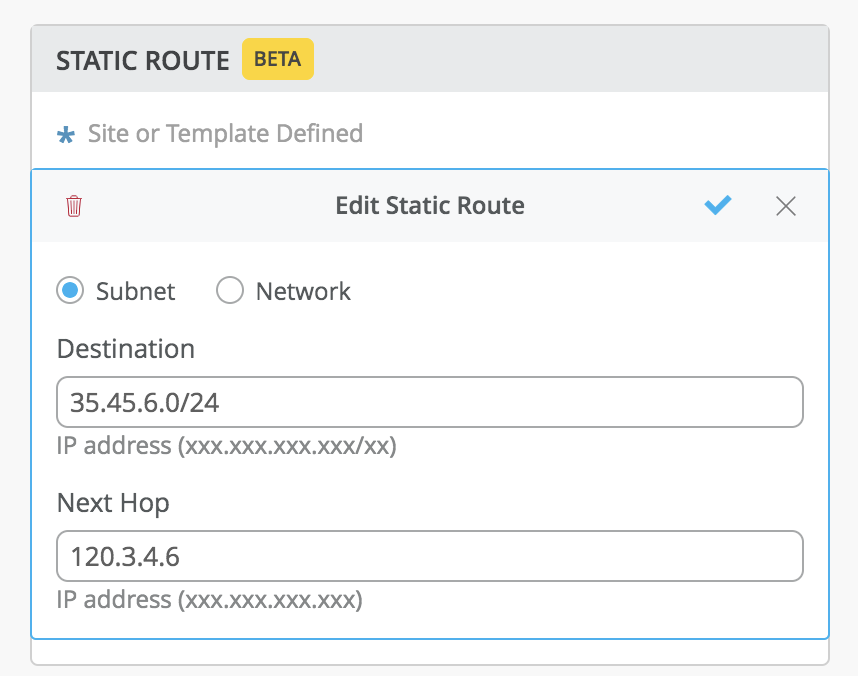Click the yellow BETA badge

pos(278,59)
